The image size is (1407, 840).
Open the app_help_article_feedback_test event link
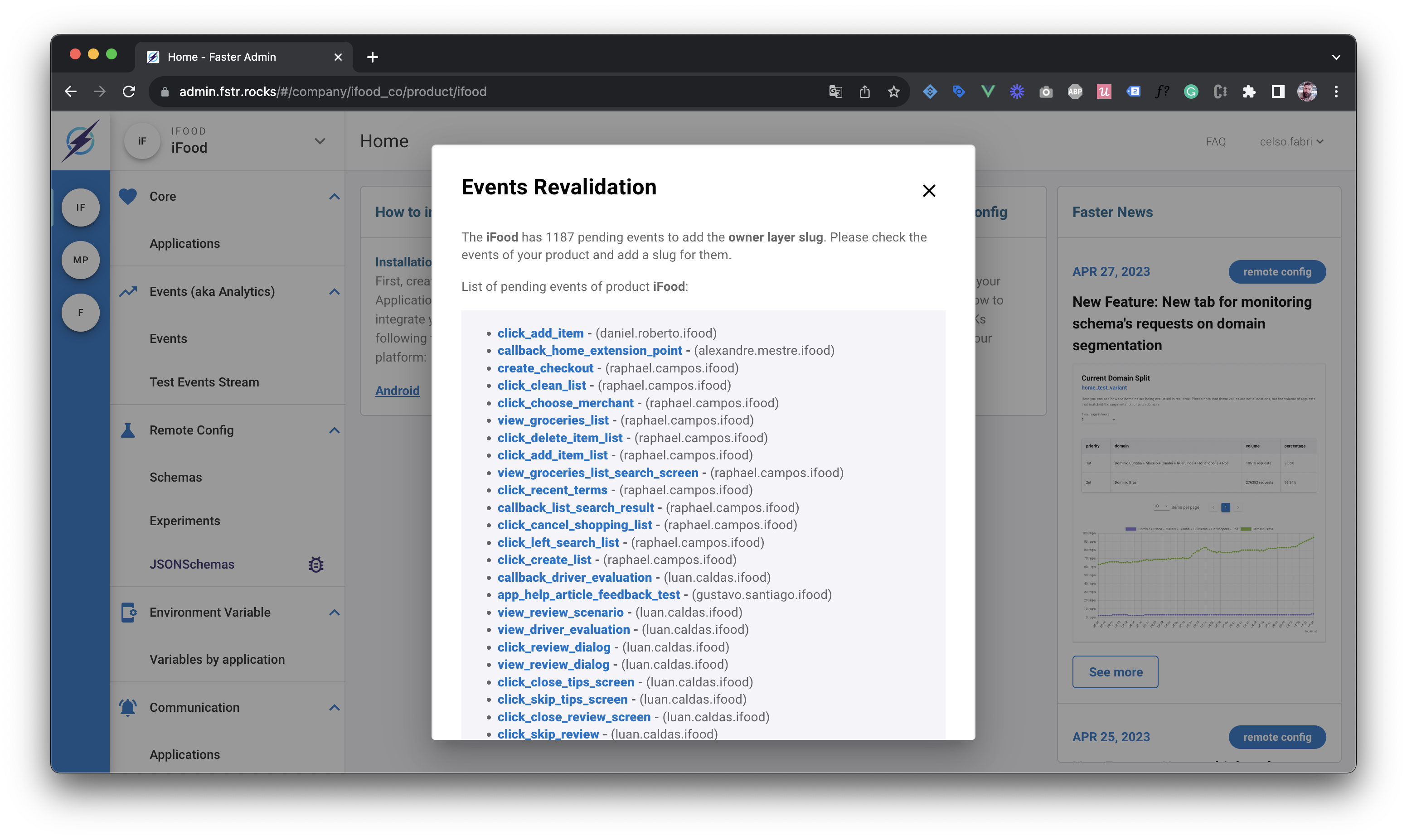[589, 595]
